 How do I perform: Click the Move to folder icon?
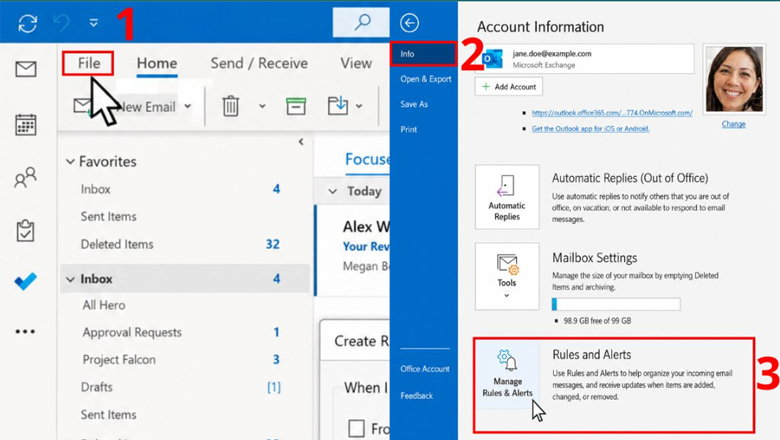(x=338, y=106)
